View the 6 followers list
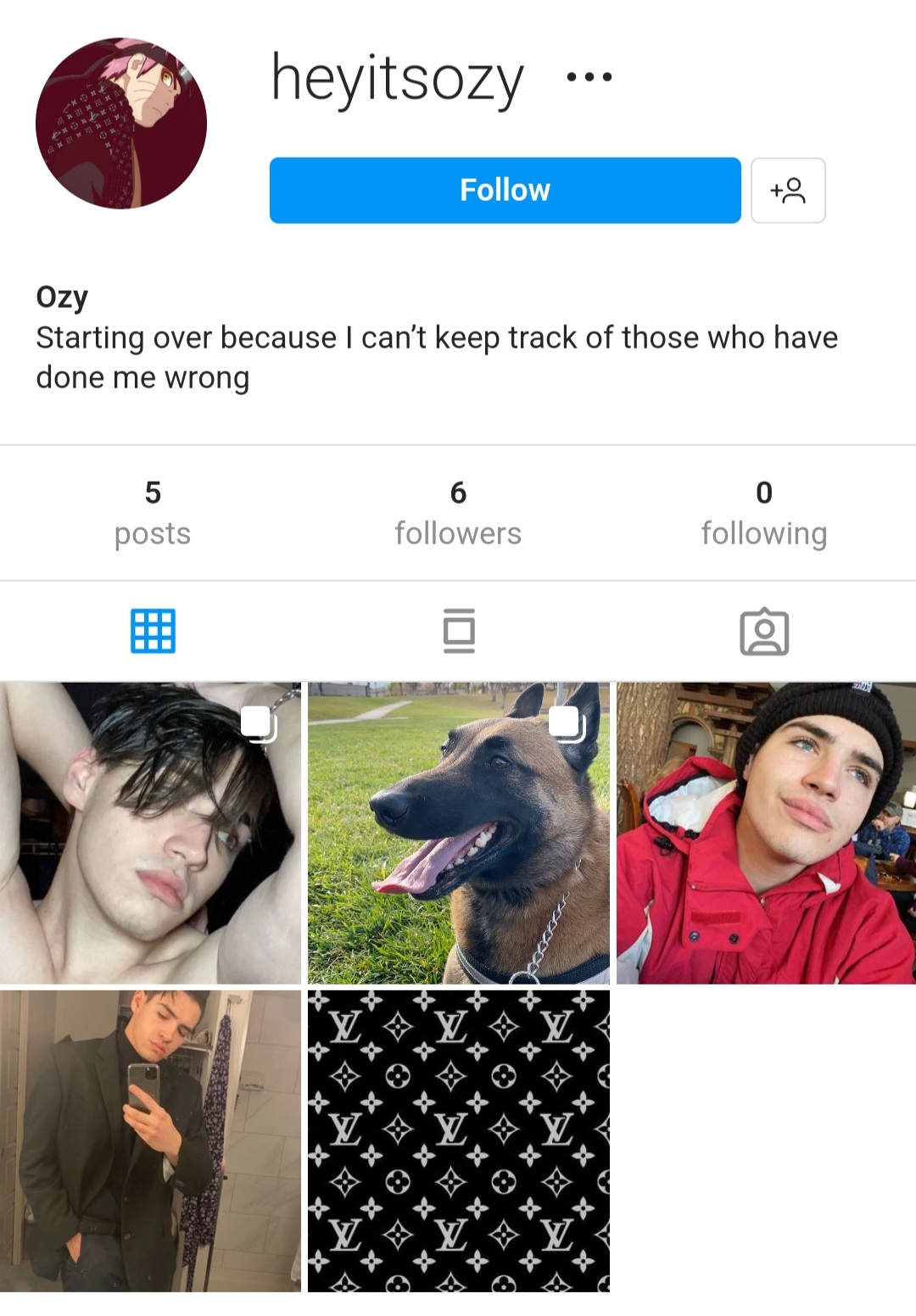 (458, 513)
